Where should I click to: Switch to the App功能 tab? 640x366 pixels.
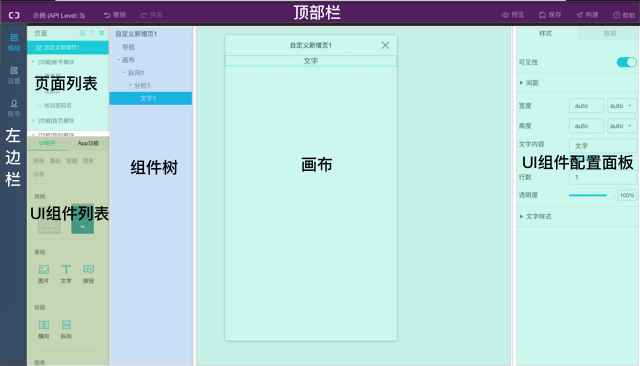pos(88,143)
